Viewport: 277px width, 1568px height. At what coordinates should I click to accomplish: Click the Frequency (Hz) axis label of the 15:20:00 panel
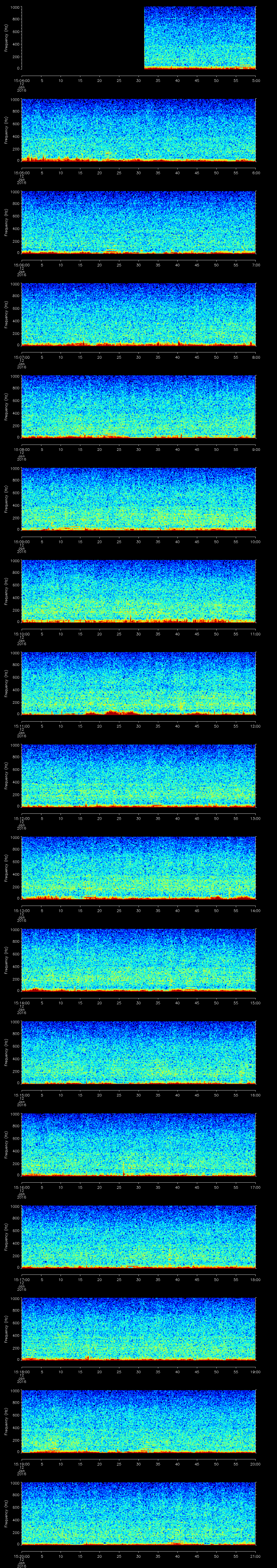click(6, 1514)
